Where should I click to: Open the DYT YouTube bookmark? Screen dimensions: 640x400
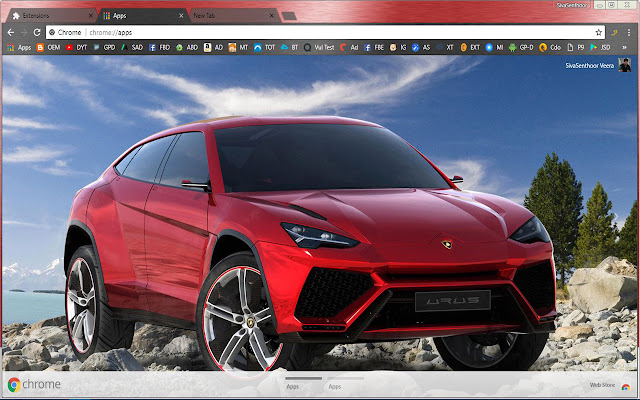tap(76, 47)
